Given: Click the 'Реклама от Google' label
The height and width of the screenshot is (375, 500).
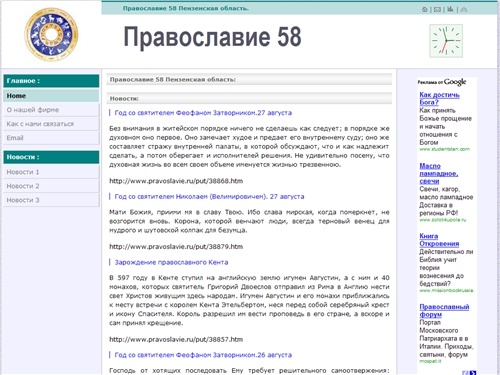Looking at the screenshot, I should pyautogui.click(x=442, y=82).
